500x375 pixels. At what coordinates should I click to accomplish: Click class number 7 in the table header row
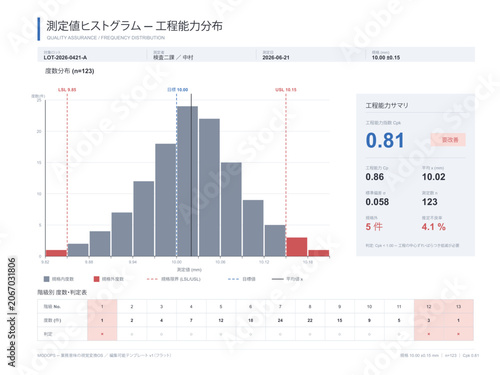click(x=280, y=306)
